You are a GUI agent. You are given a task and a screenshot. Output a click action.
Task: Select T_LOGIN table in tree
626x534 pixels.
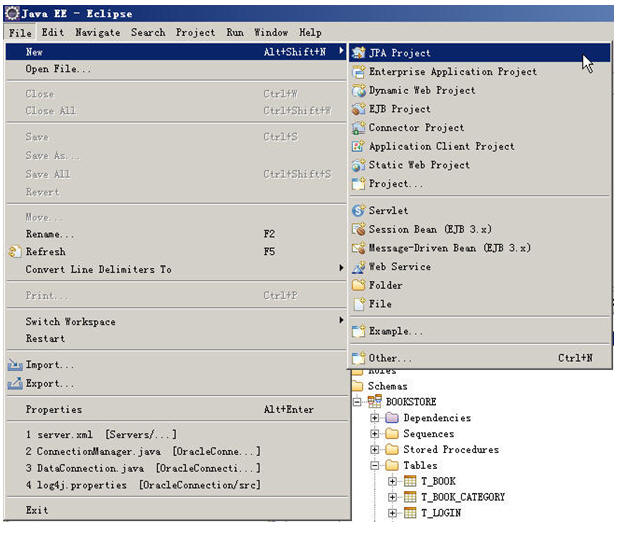[x=443, y=513]
